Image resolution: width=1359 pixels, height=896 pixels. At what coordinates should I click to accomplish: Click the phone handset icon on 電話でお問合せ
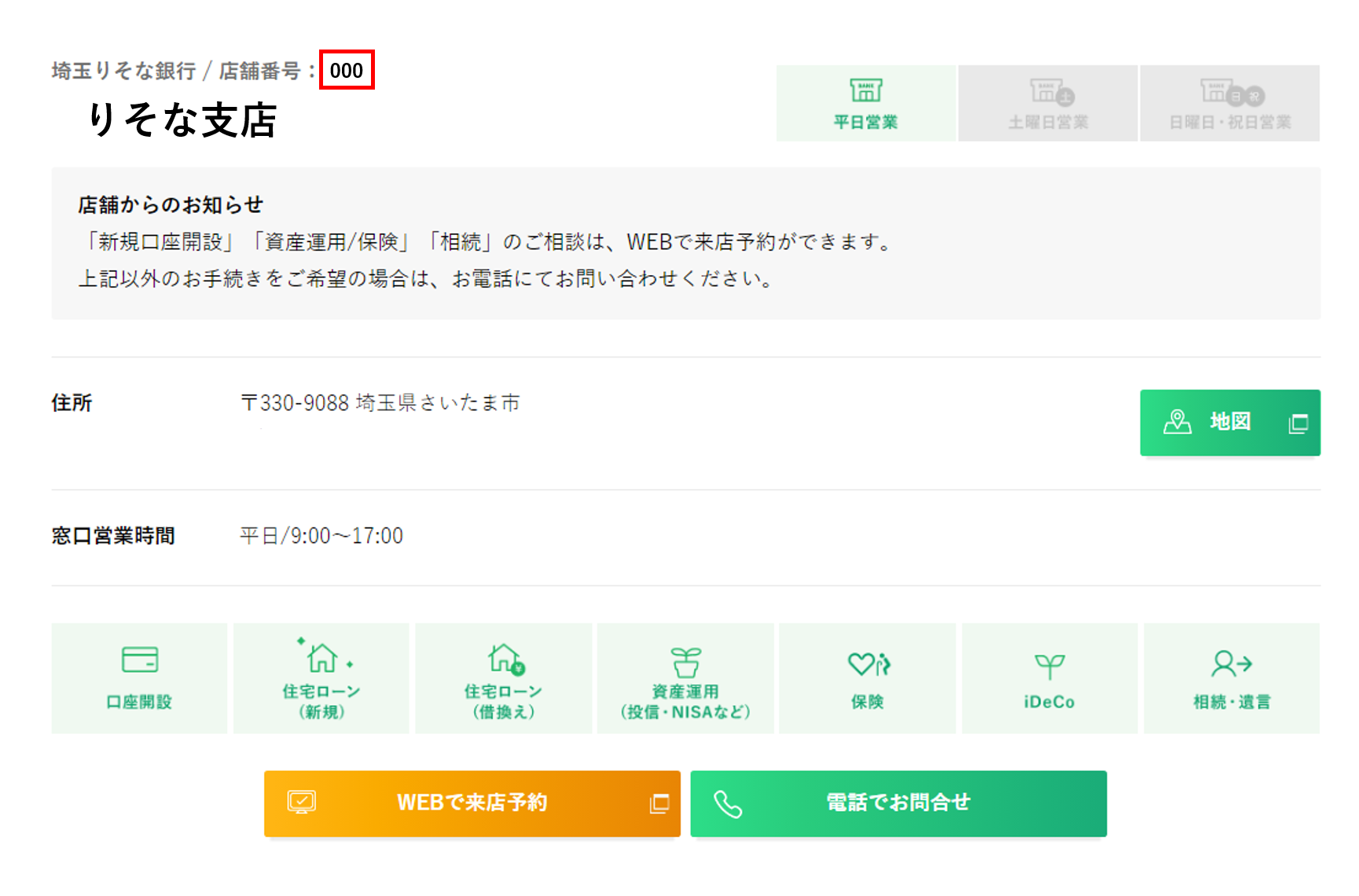[x=728, y=804]
